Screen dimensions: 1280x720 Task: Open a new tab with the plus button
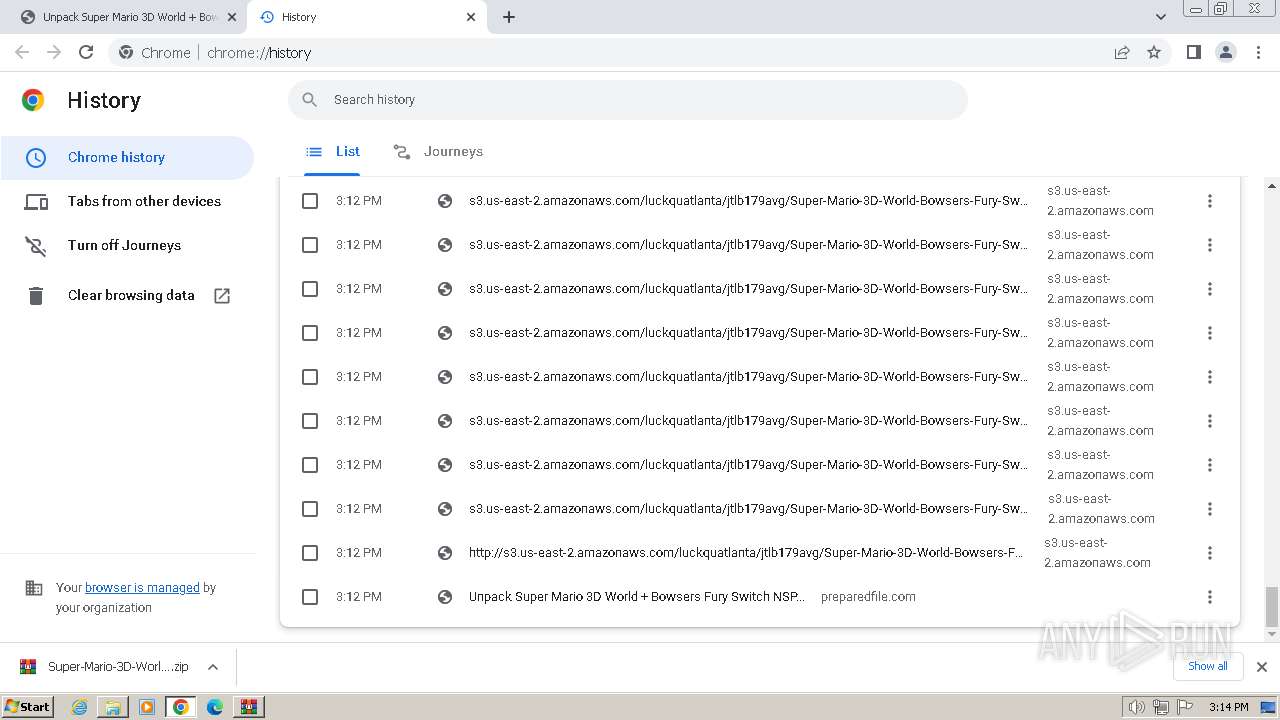coord(509,17)
